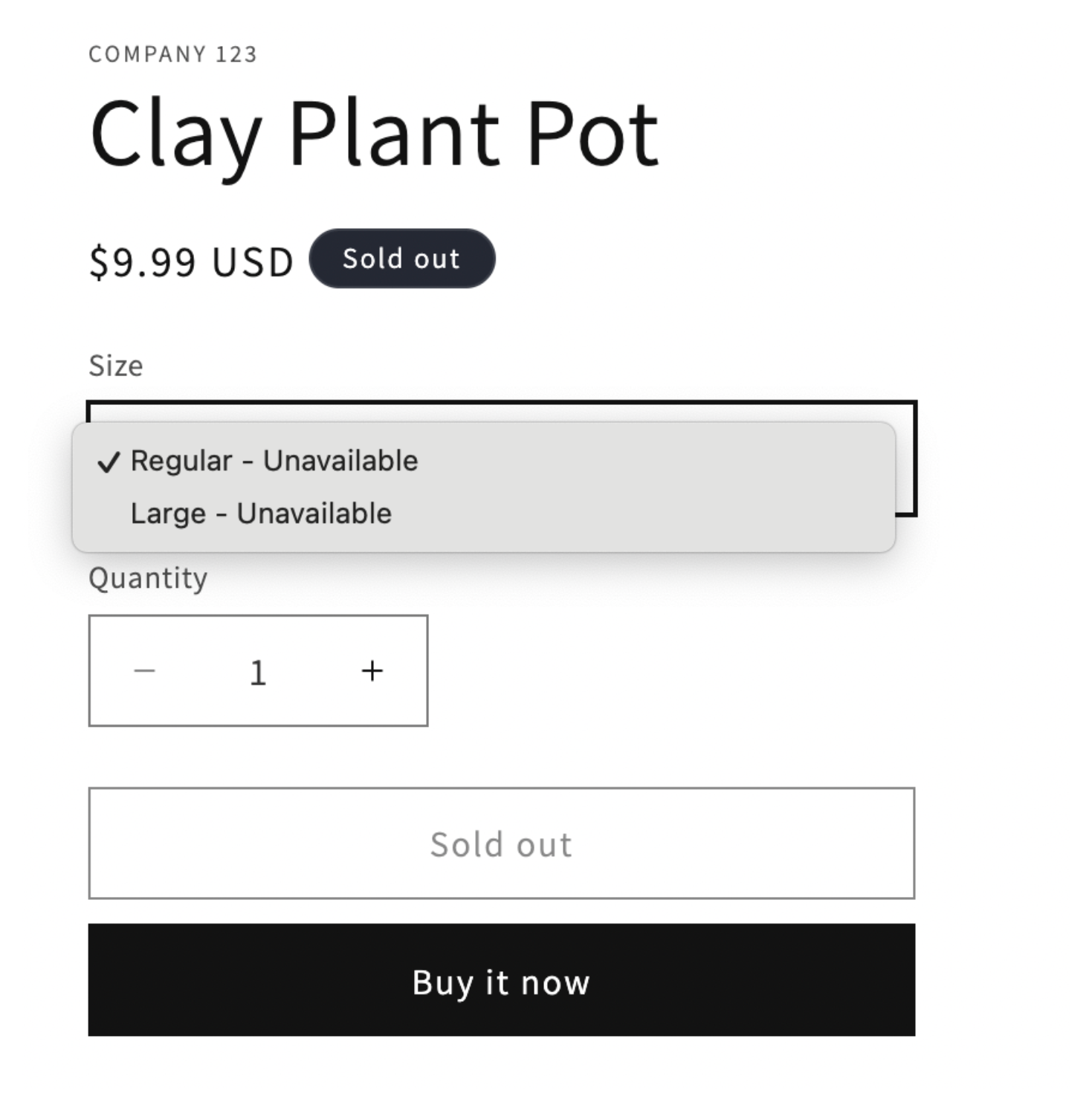Click the Quantity label
The image size is (1092, 1111).
click(148, 577)
